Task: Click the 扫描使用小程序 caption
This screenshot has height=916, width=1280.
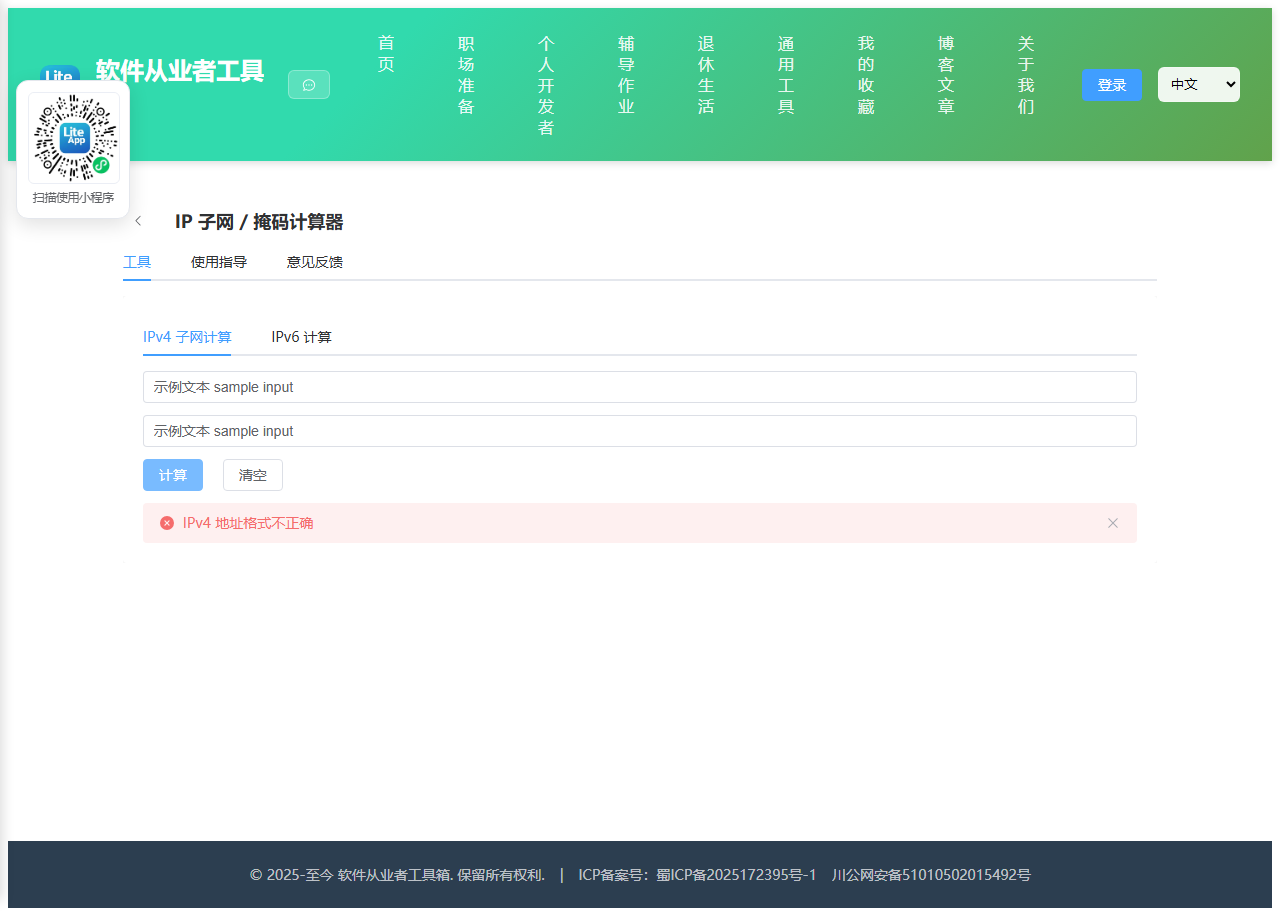Action: point(74,198)
